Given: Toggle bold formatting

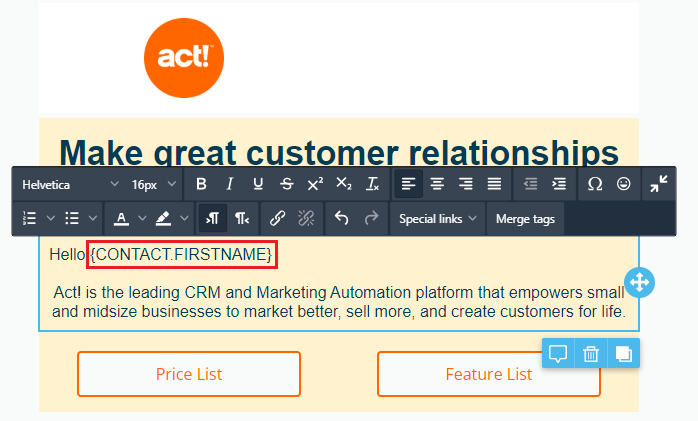Looking at the screenshot, I should [x=201, y=184].
